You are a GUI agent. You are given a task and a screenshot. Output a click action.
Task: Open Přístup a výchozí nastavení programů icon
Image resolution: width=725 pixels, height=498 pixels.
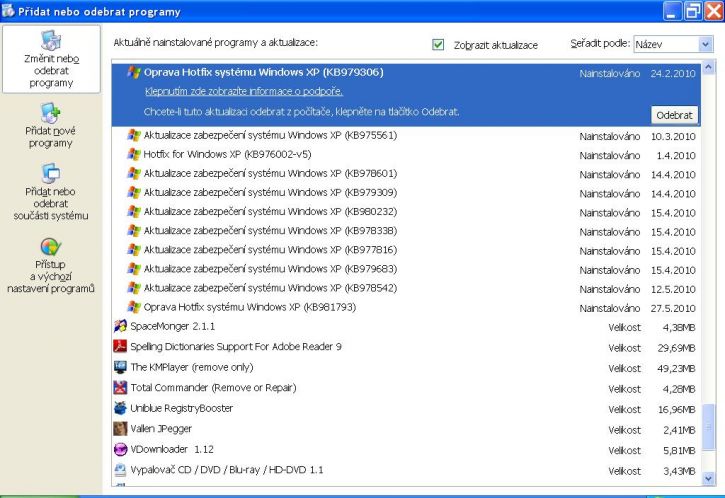50,247
